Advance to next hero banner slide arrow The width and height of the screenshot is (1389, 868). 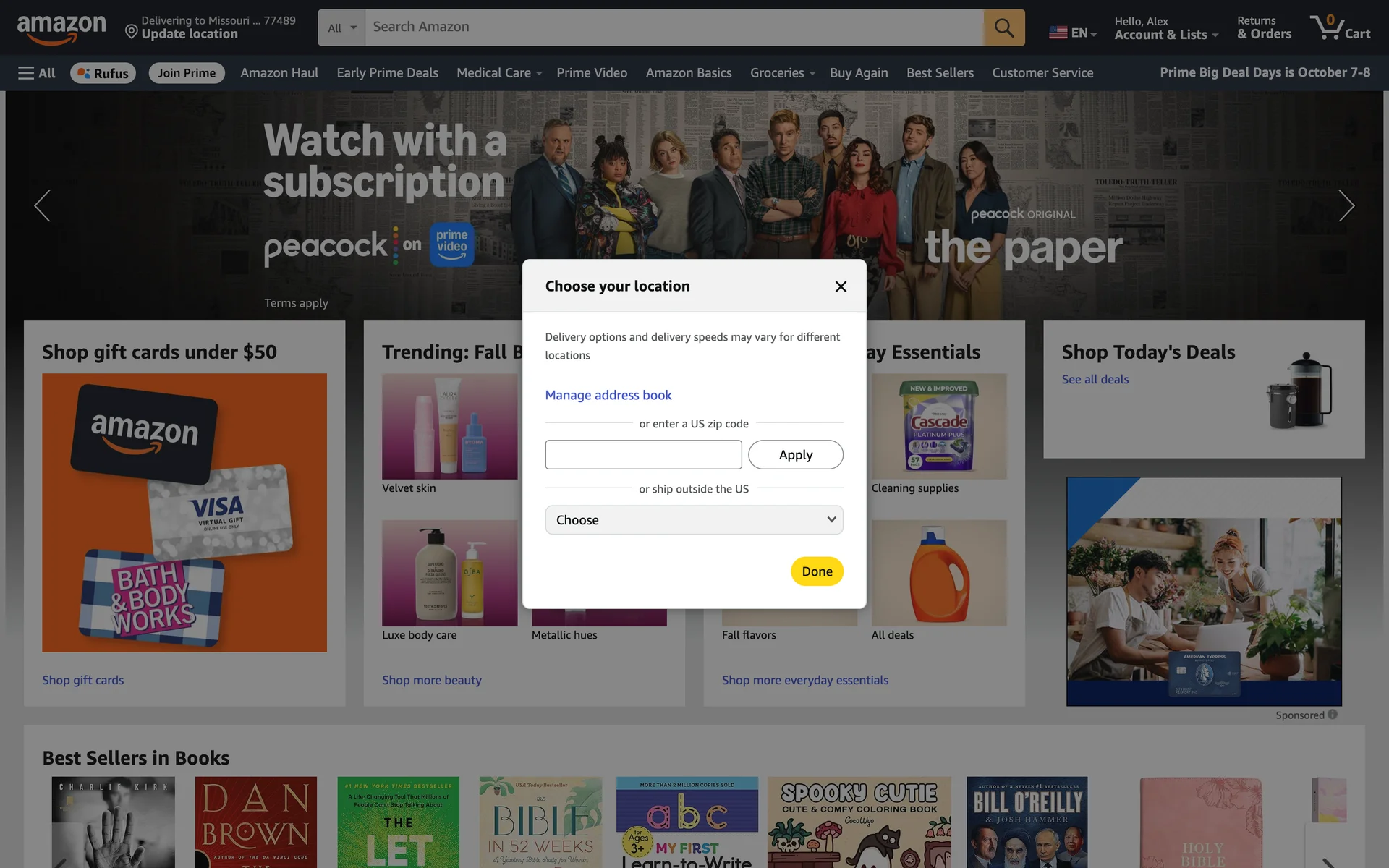tap(1346, 206)
